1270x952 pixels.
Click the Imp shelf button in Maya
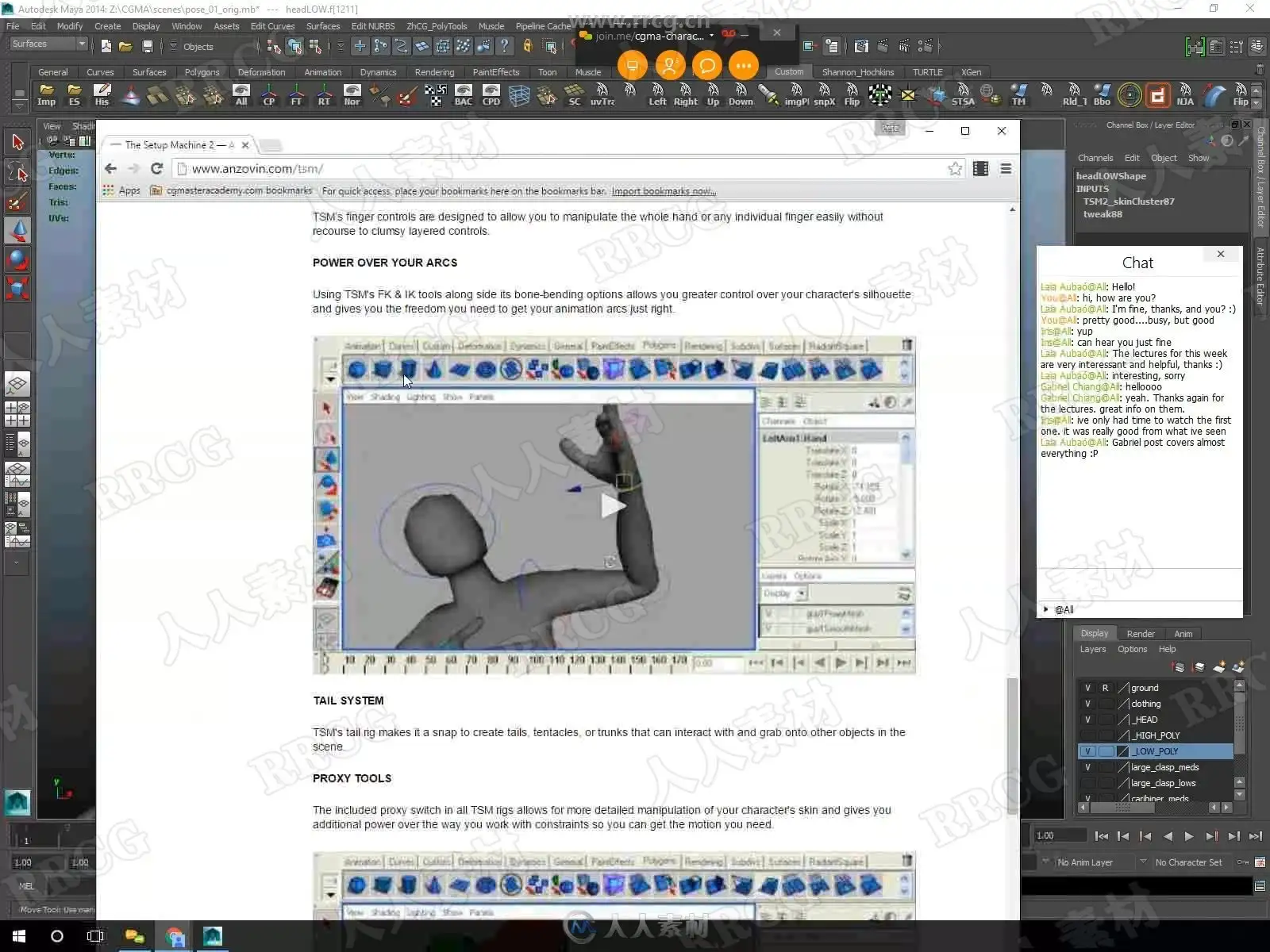(47, 95)
